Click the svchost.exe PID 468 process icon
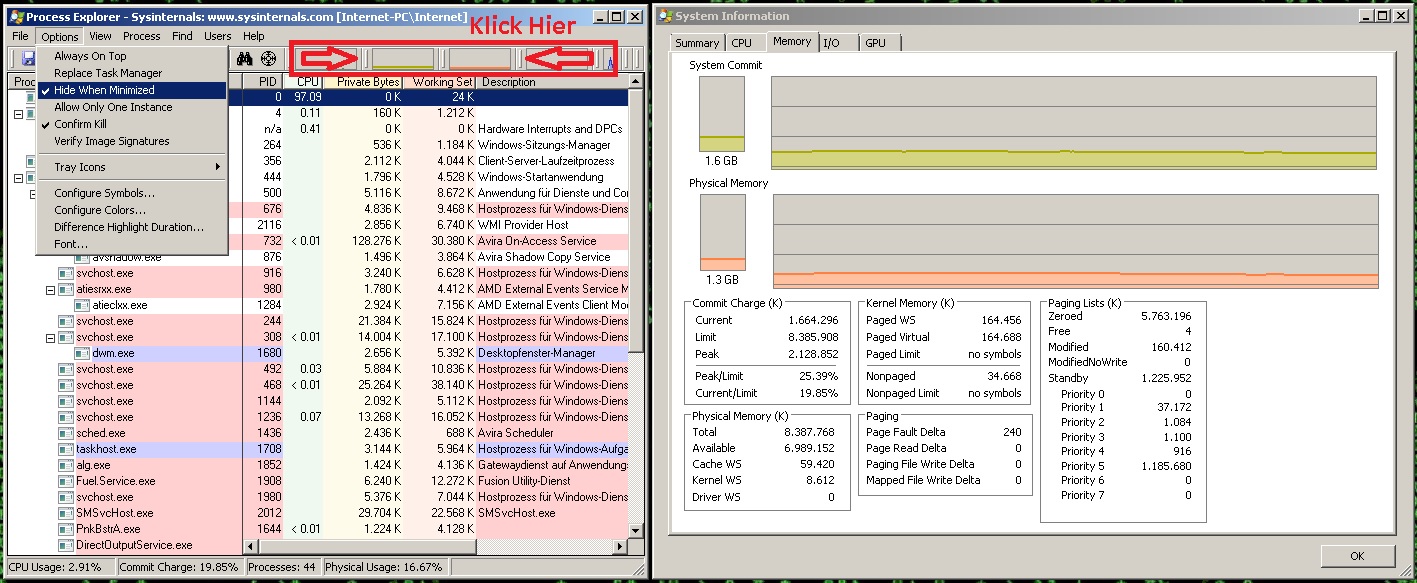This screenshot has height=583, width=1417. [66, 385]
